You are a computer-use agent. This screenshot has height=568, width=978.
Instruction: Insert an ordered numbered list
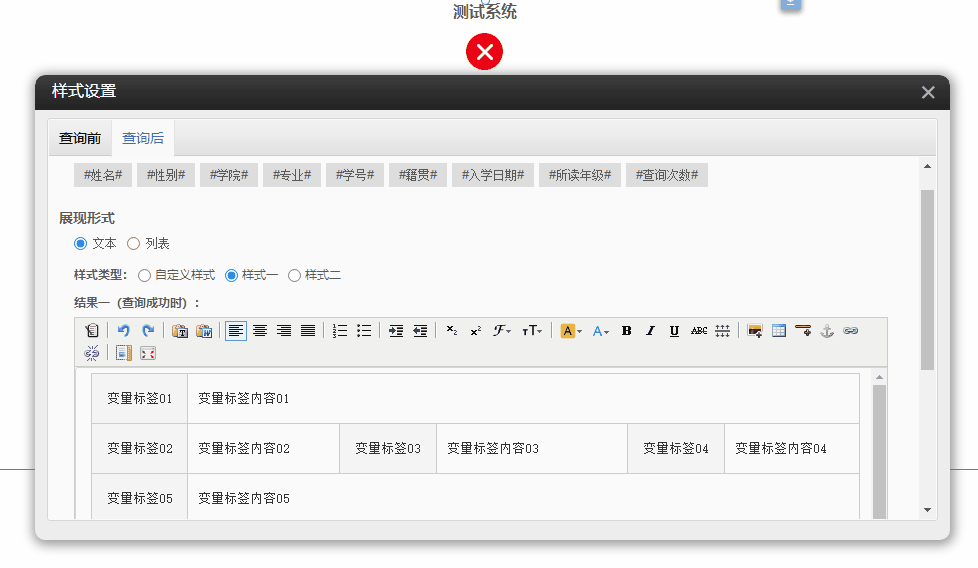coord(340,331)
